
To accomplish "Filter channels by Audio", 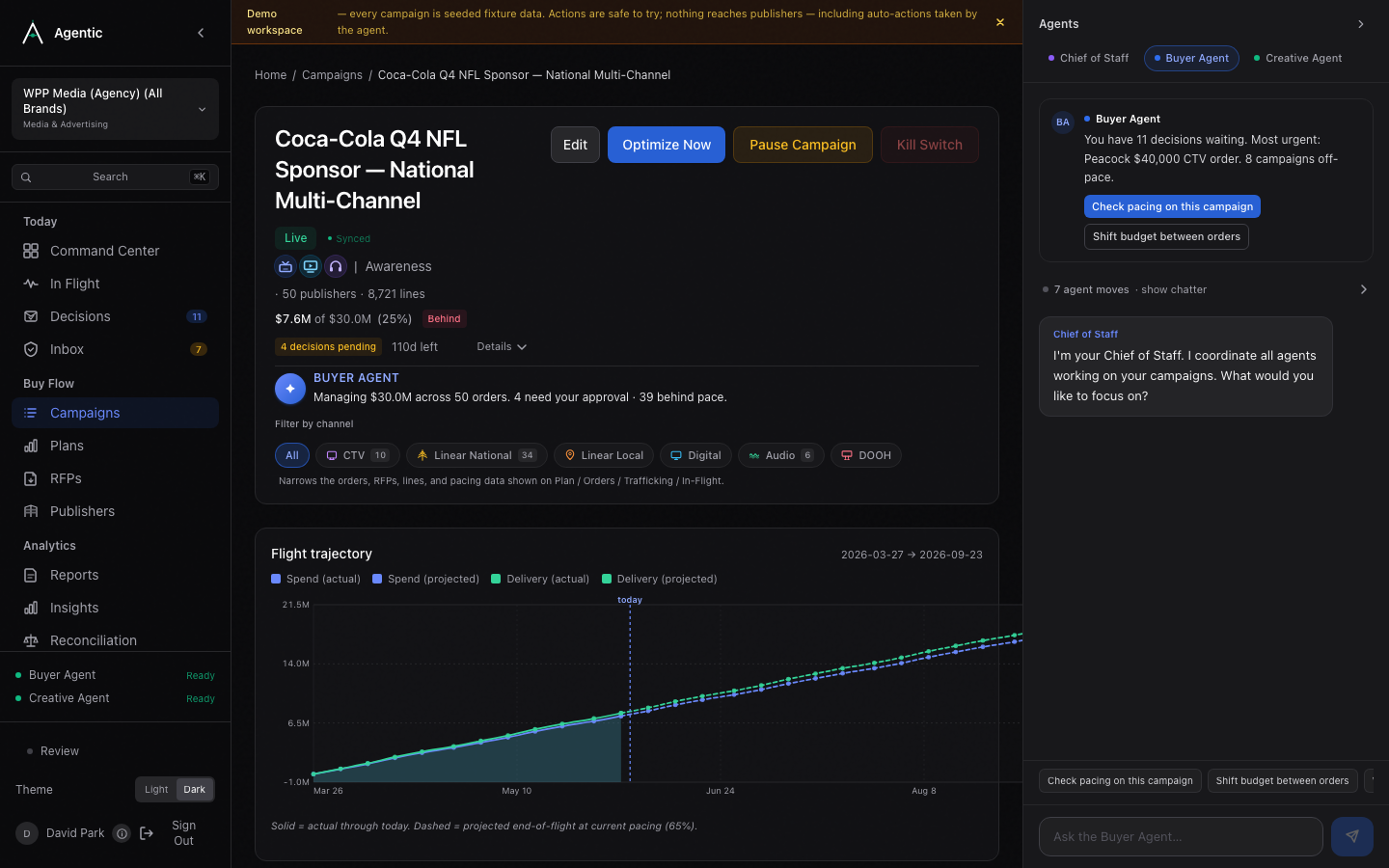I will point(781,455).
